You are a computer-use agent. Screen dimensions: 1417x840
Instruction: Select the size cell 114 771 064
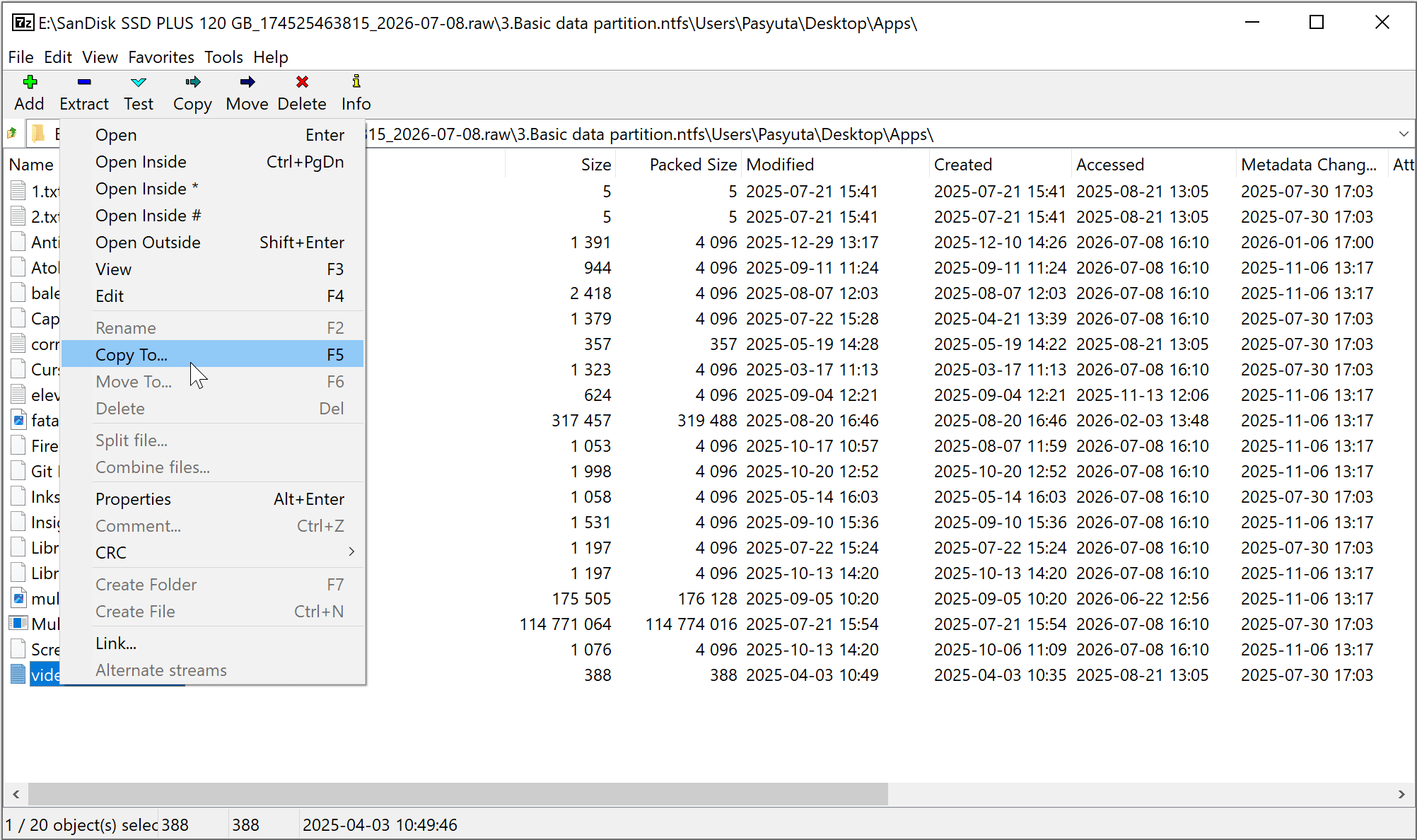(x=566, y=624)
